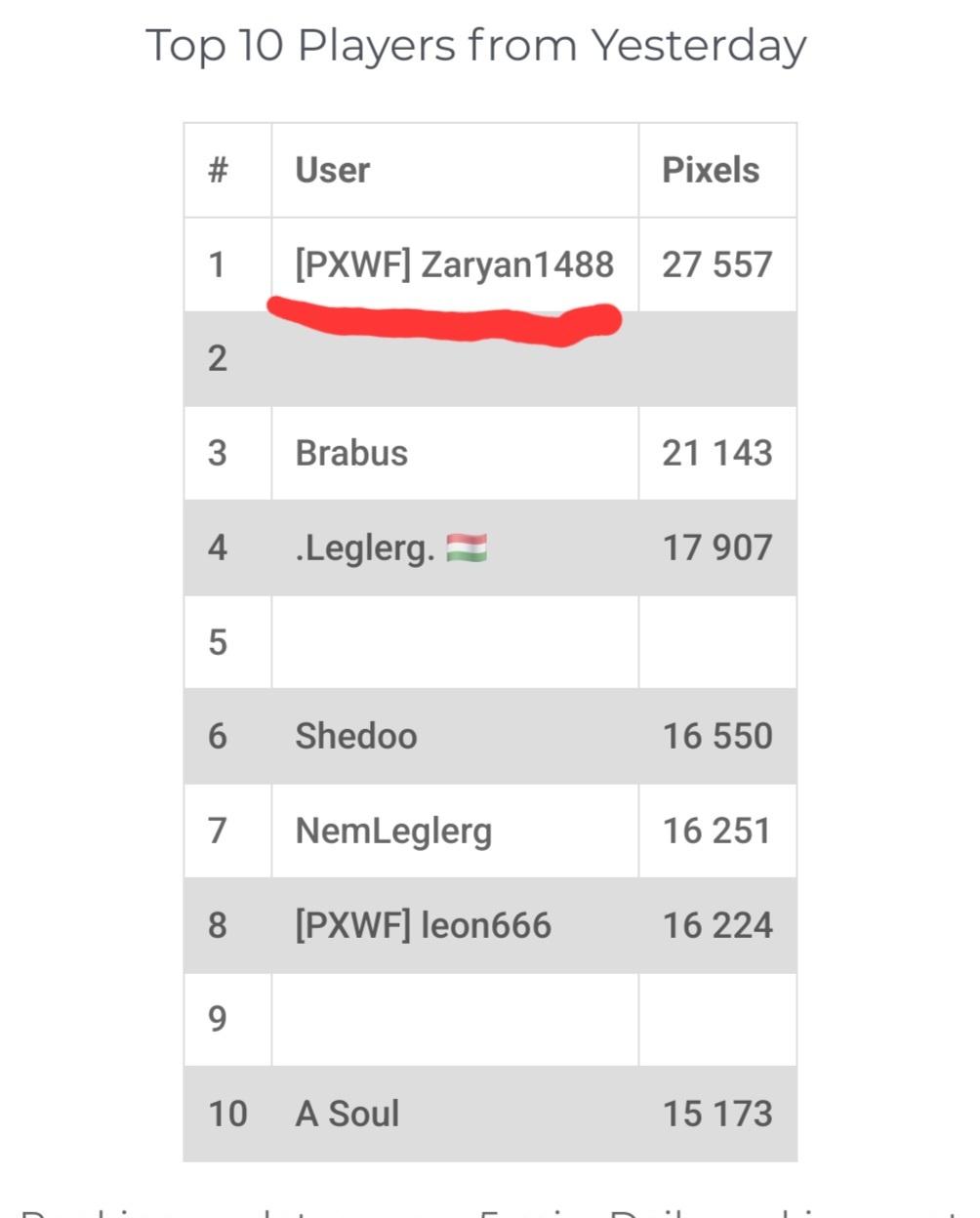Open the NemLeglerg user entry

tap(393, 832)
